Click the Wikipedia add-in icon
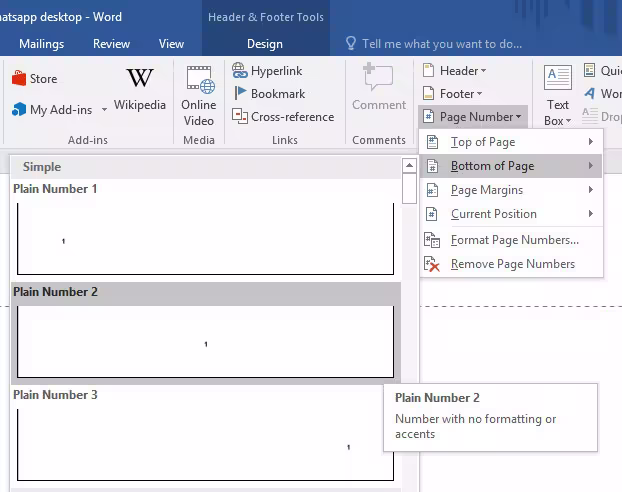Viewport: 622px width, 492px height. [140, 79]
